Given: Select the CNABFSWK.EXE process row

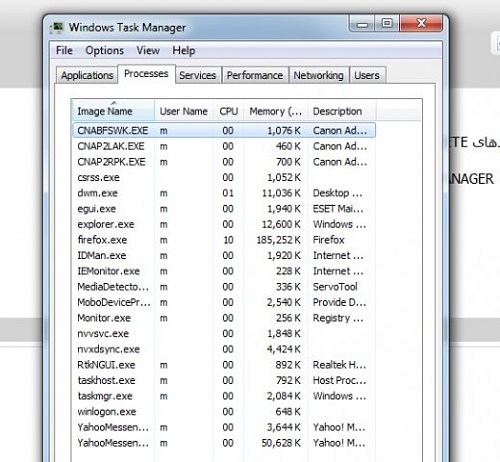Looking at the screenshot, I should coord(224,130).
